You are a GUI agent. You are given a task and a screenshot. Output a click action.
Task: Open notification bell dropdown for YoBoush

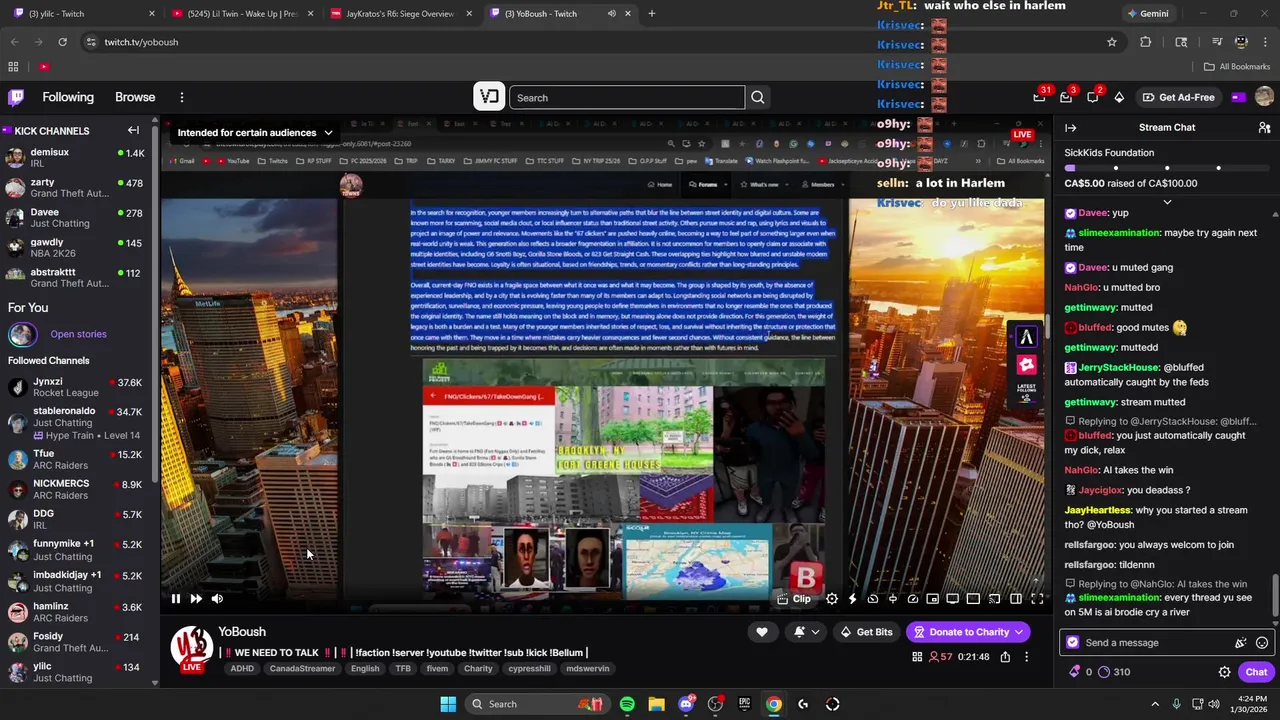tap(806, 632)
